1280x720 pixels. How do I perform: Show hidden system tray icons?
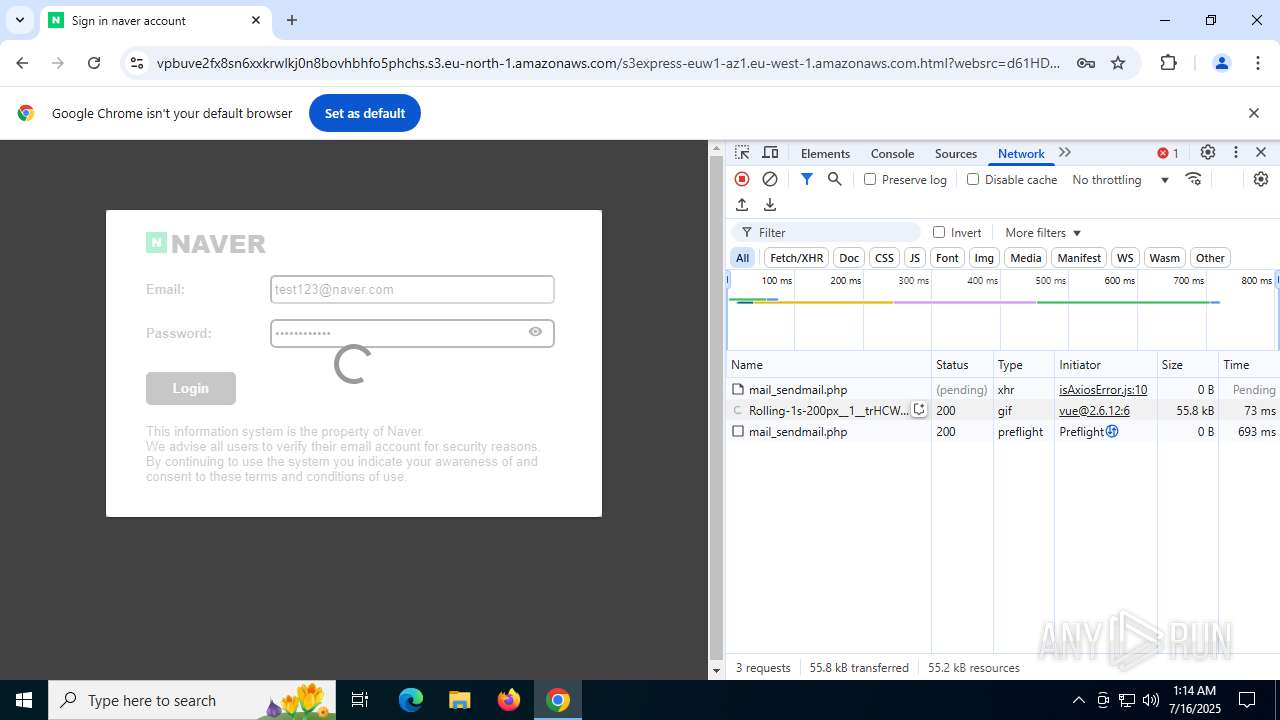tap(1078, 700)
